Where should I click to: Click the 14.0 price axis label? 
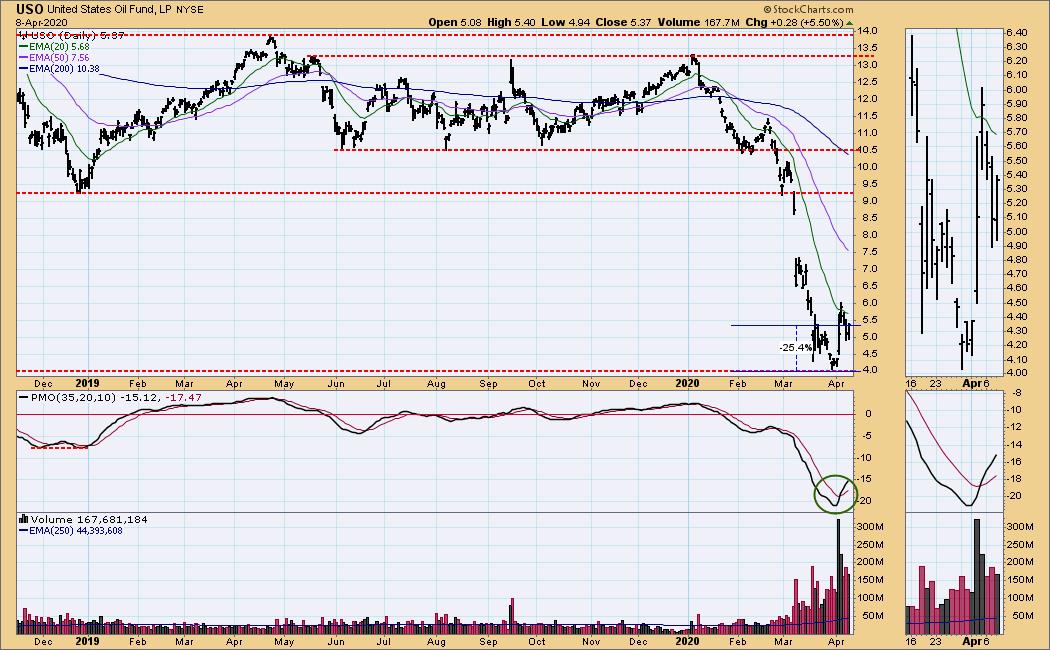tap(867, 31)
